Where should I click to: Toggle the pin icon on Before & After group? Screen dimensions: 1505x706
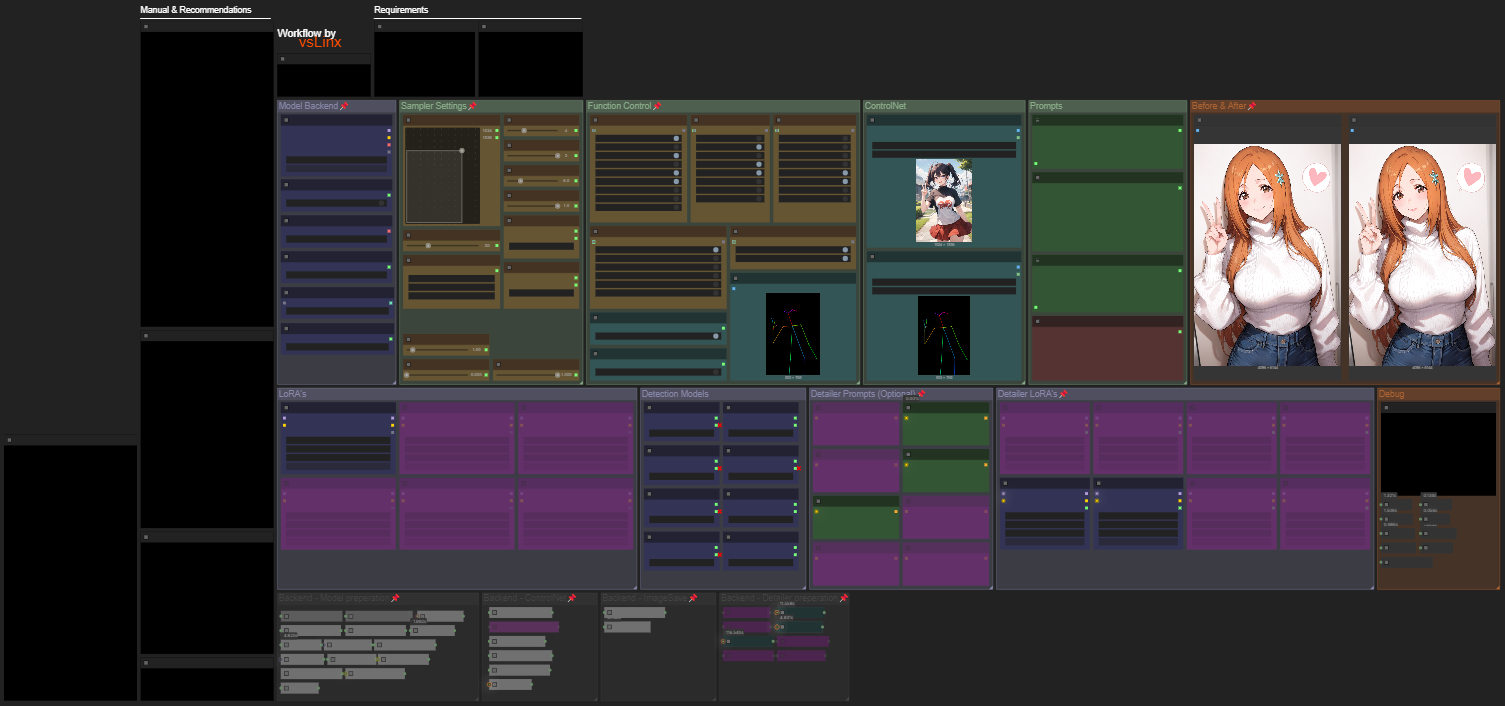[1251, 106]
